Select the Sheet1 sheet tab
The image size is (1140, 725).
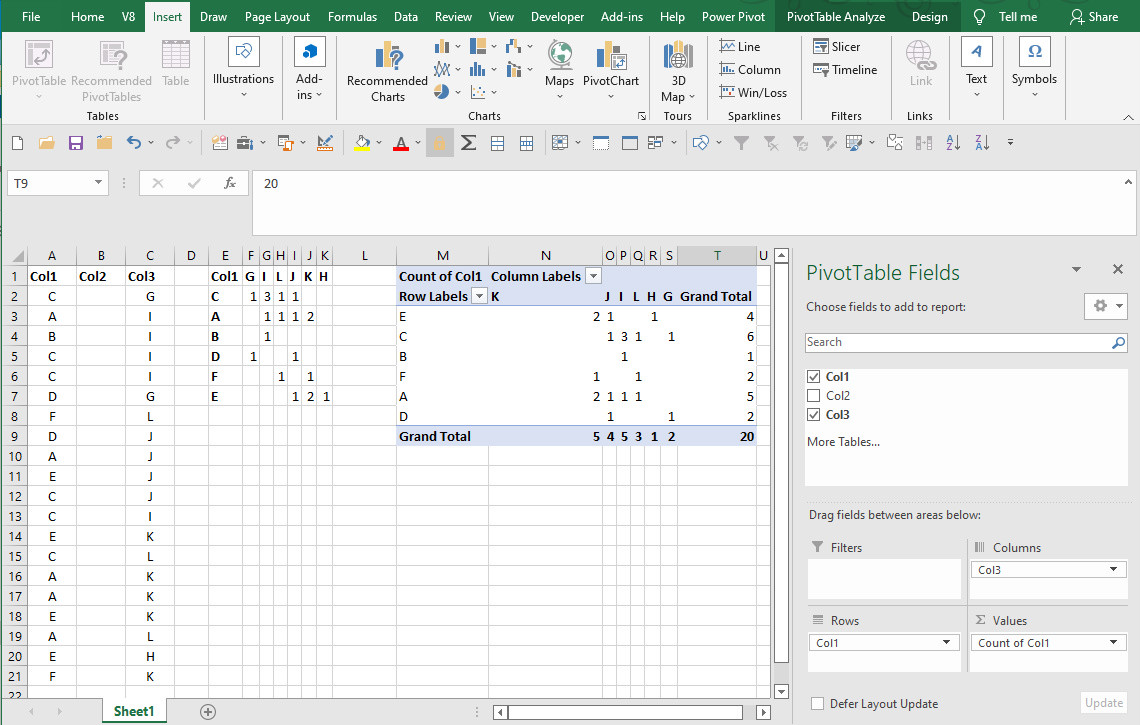(x=134, y=711)
